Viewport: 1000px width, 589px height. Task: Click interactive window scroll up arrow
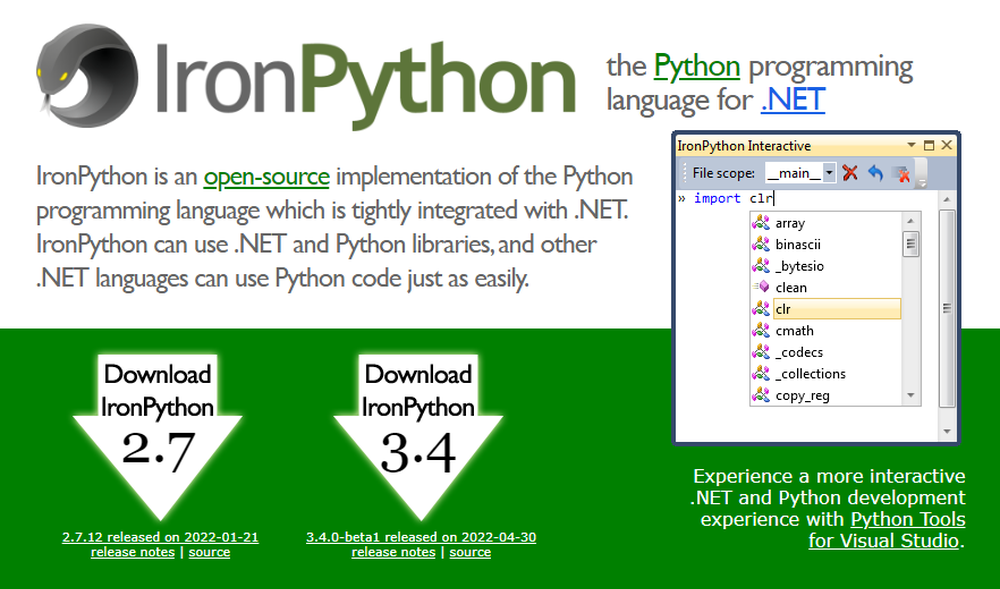tap(947, 200)
